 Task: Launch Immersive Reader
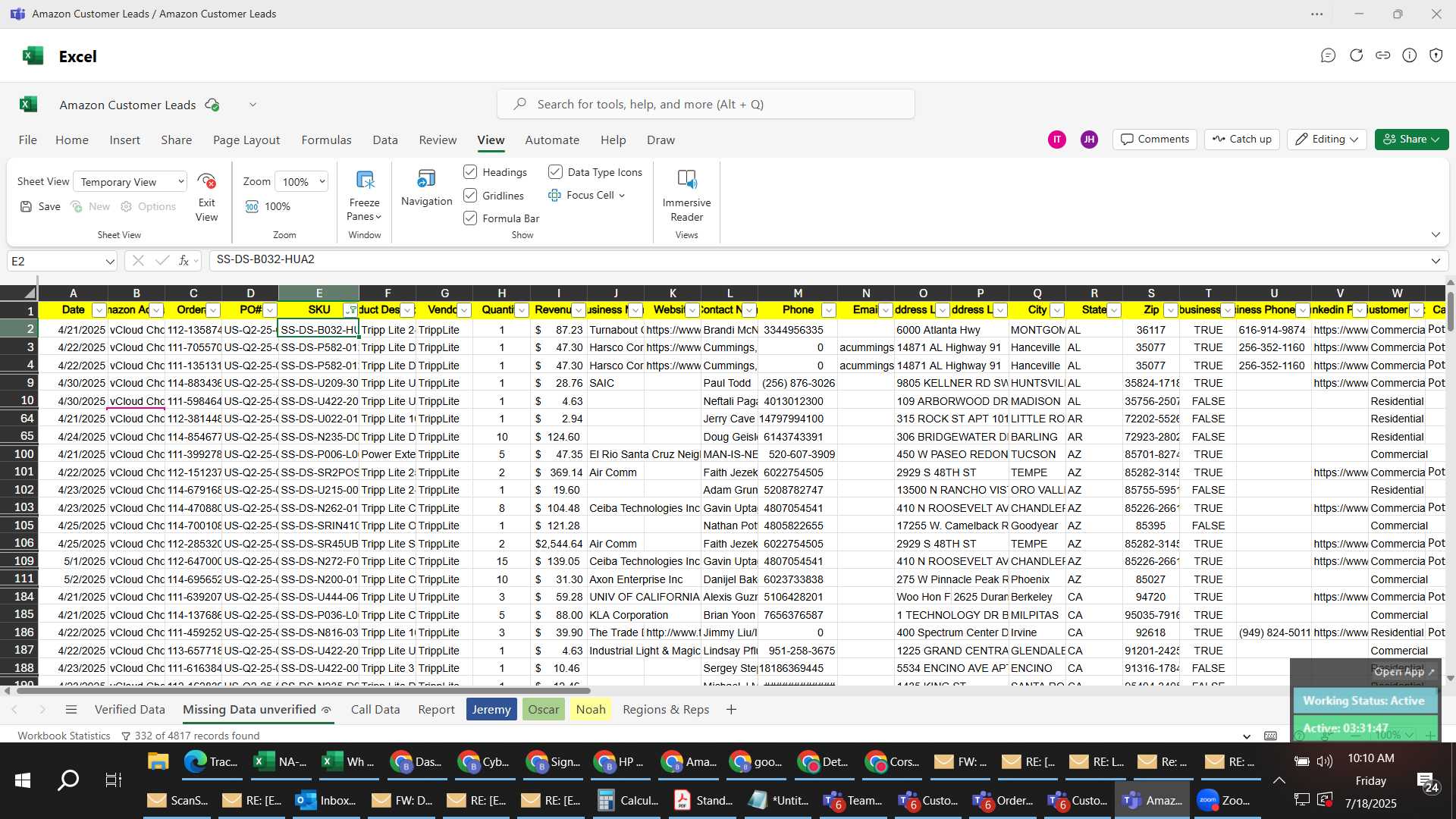tap(686, 196)
